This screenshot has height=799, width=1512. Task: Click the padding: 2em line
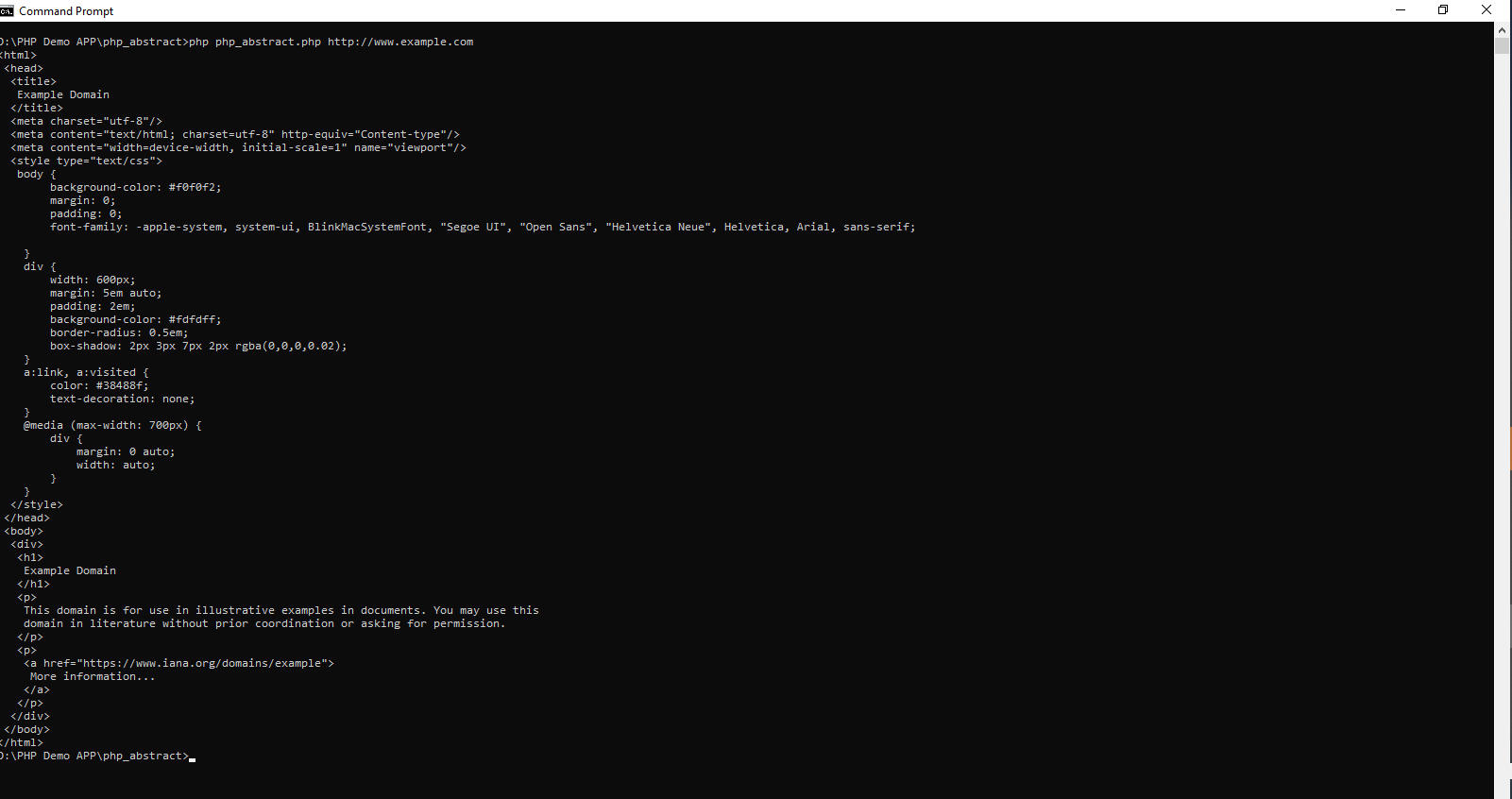click(93, 306)
